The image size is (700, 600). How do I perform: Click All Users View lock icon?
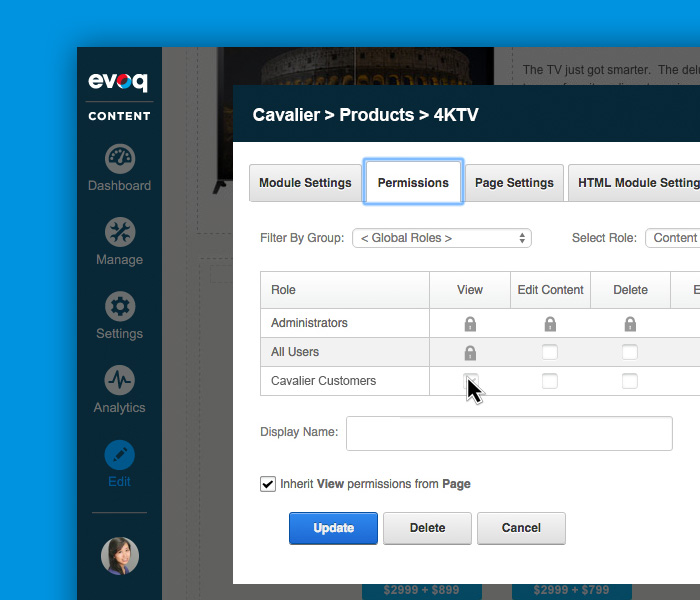[x=470, y=353]
